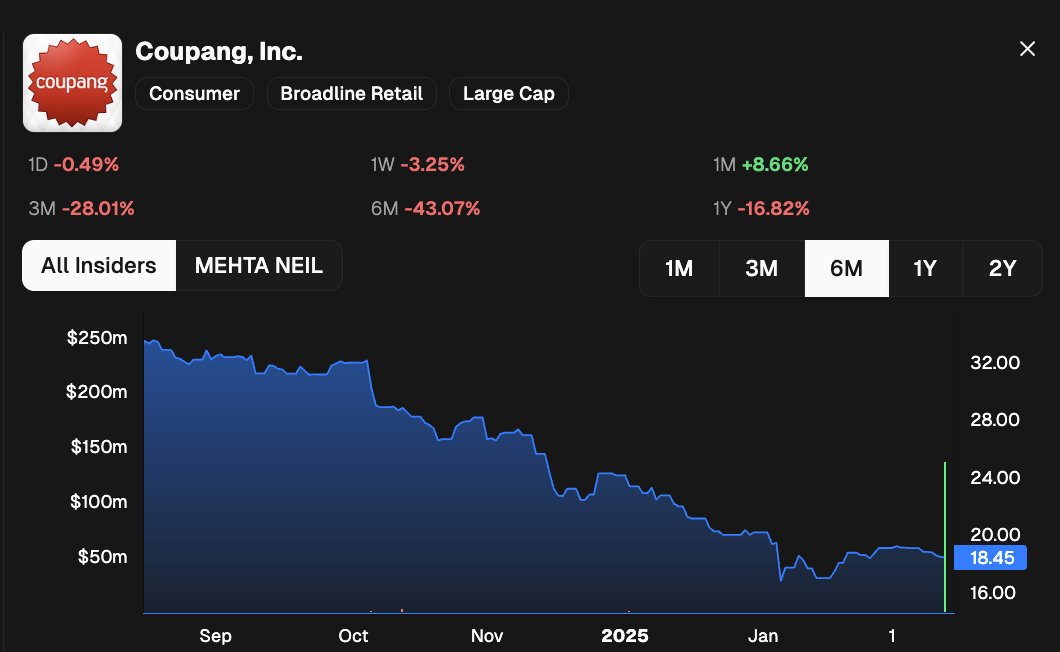Click the $200m axis label
The image size is (1060, 652).
[96, 392]
